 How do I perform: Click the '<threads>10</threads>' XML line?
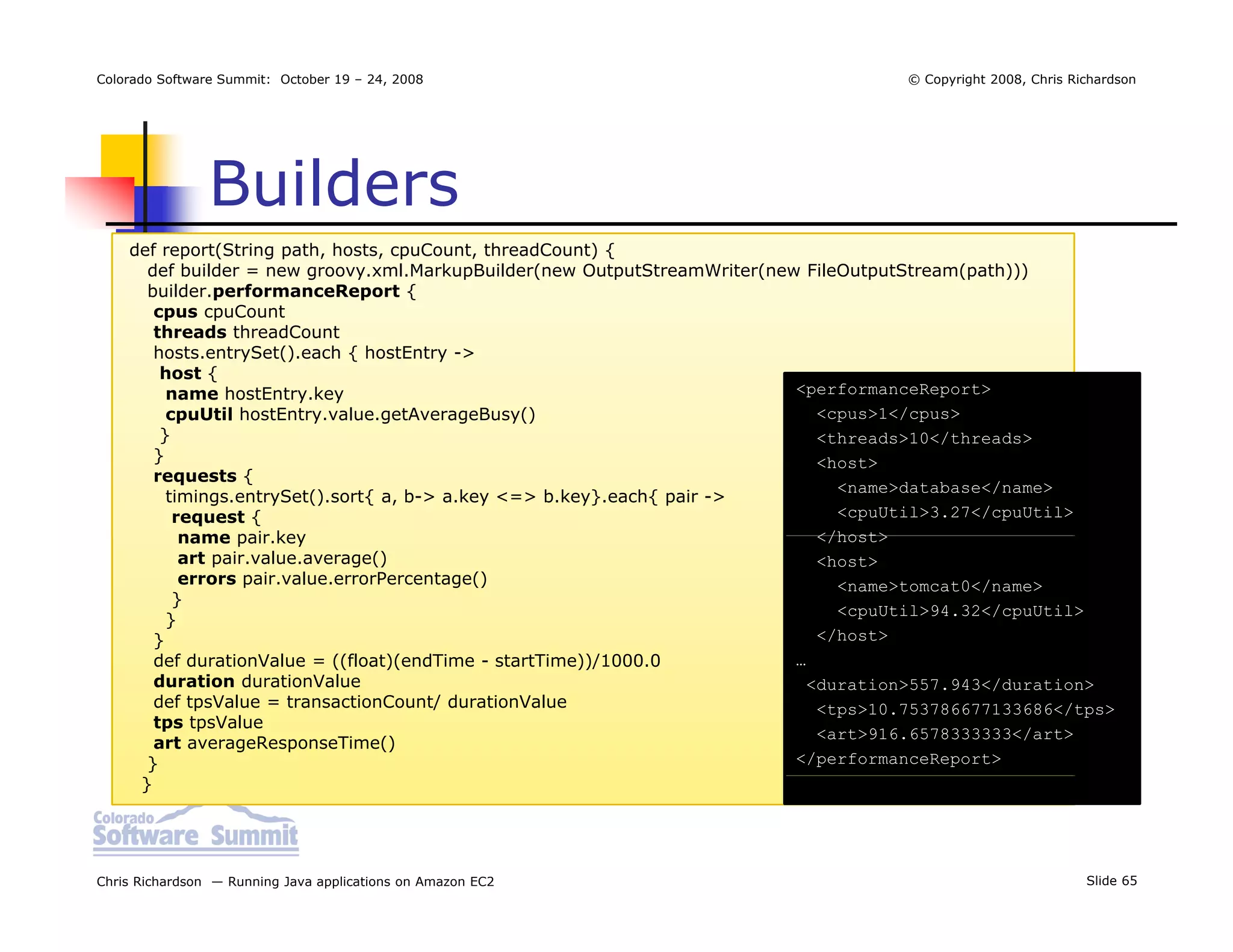click(x=924, y=439)
